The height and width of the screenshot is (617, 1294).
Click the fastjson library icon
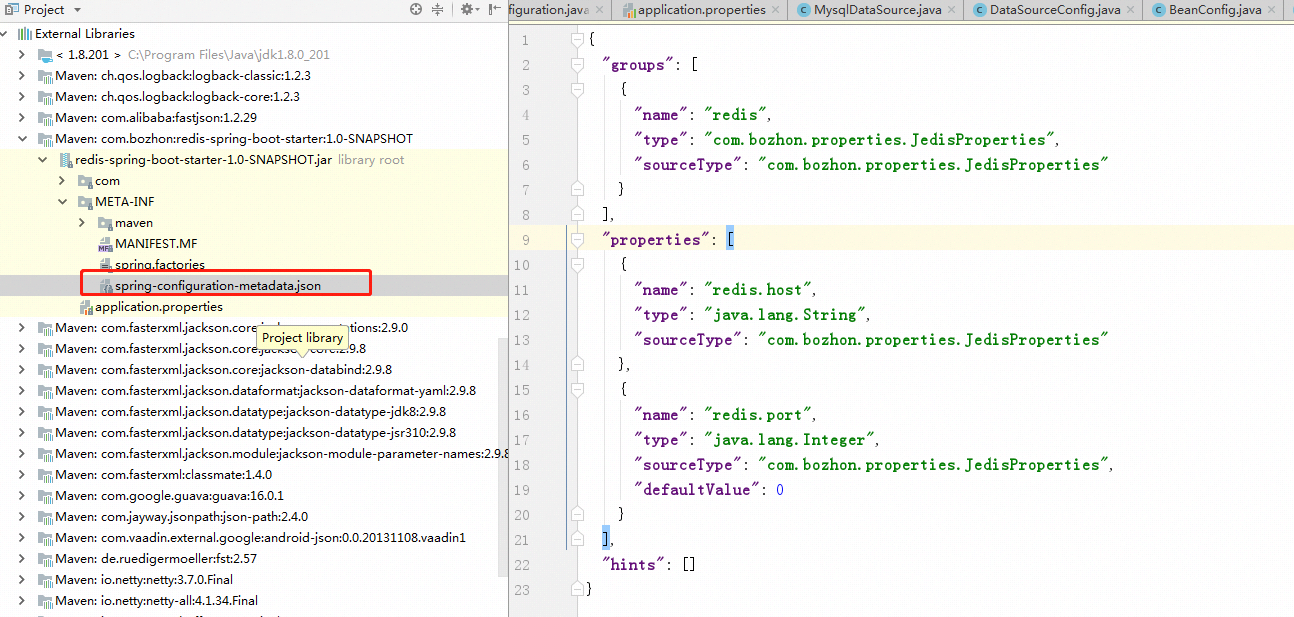[45, 118]
